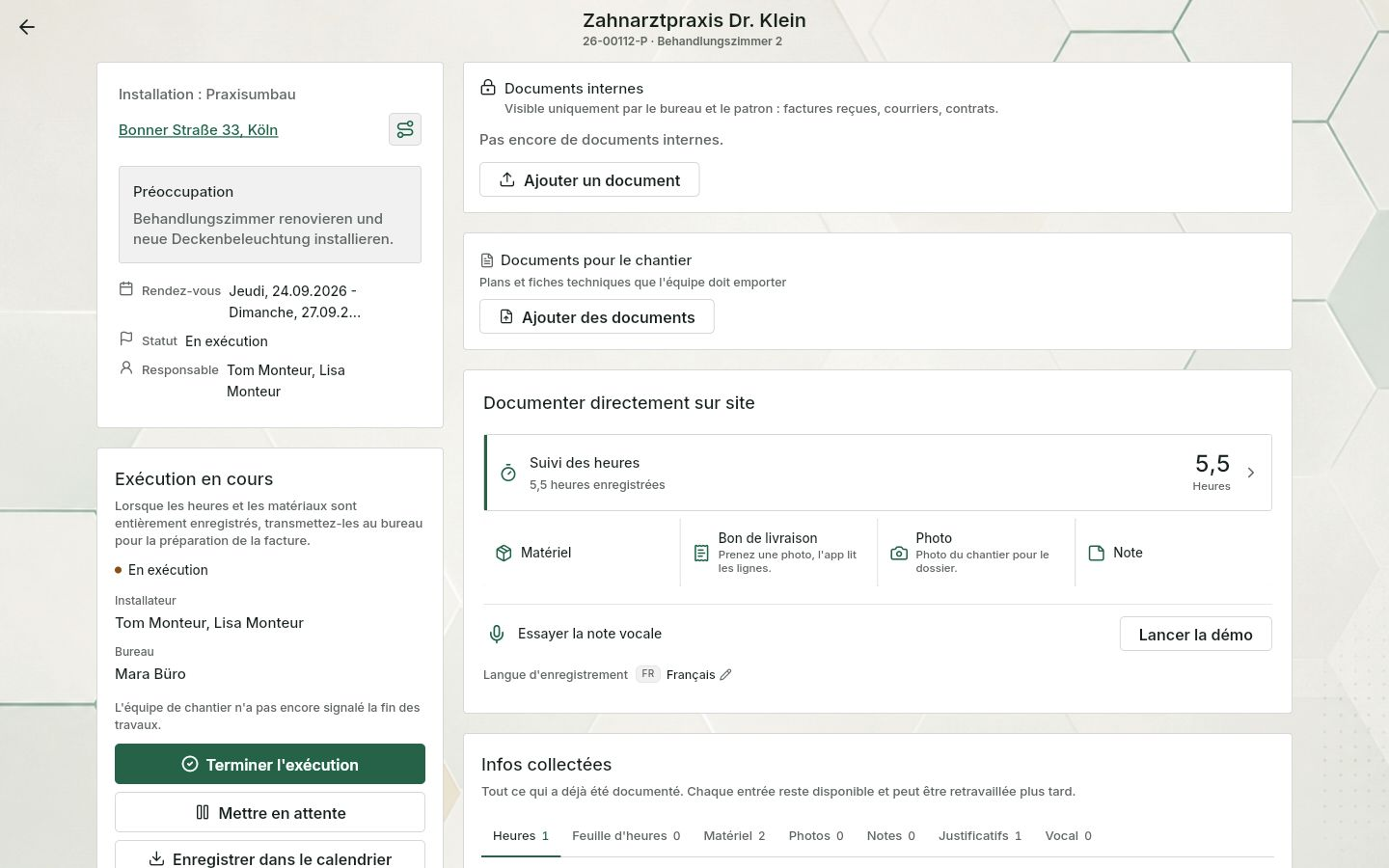
Task: Click the lock icon of Documents internes
Action: (488, 88)
